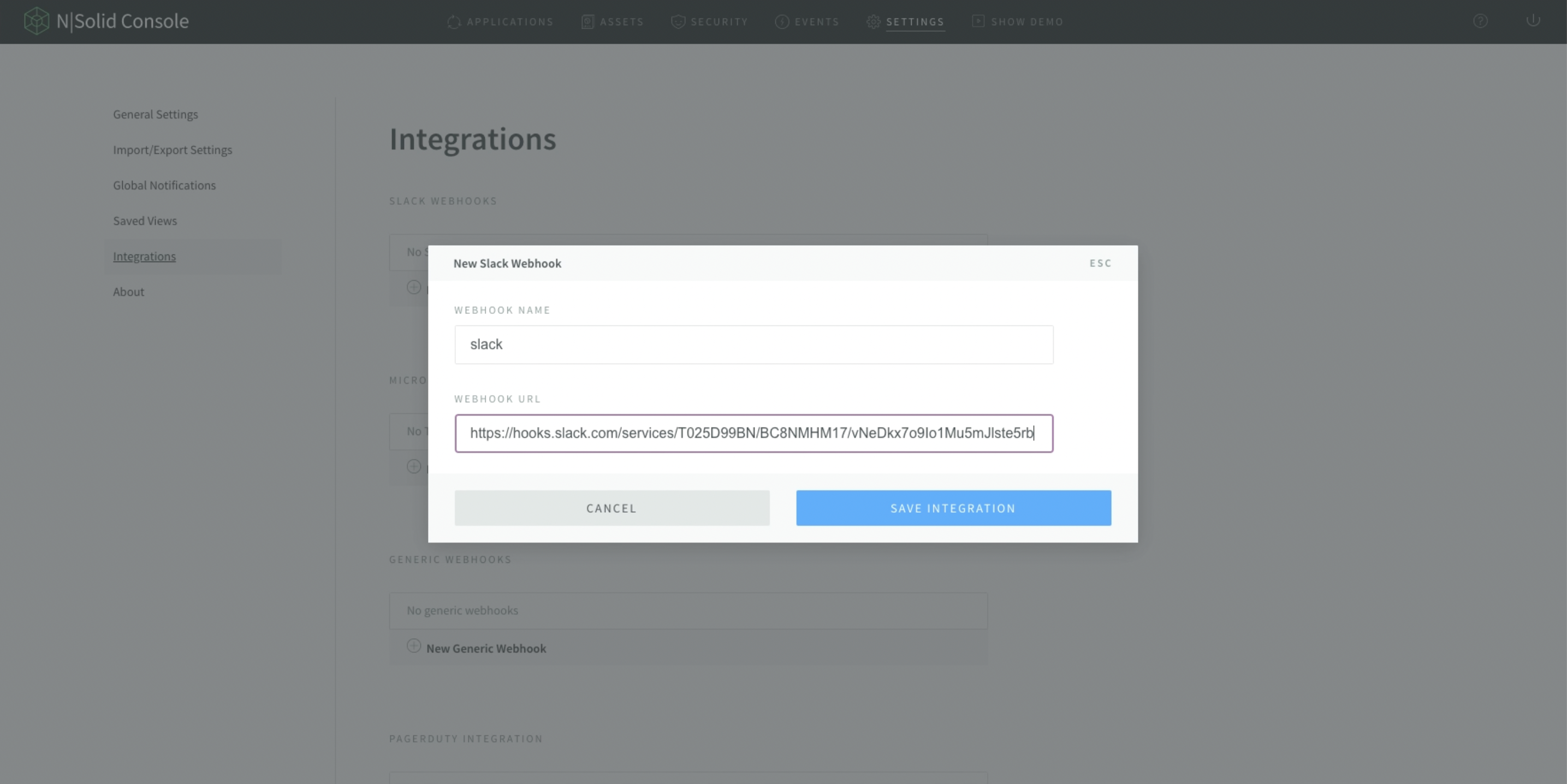Select Import/Export Settings sidebar item

point(172,150)
